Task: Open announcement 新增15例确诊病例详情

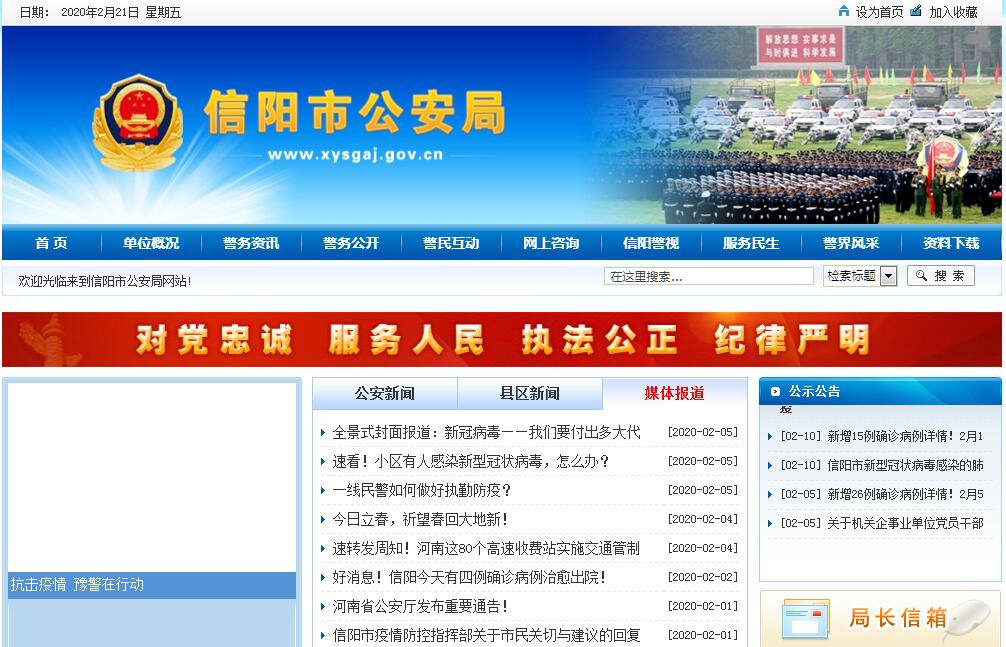Action: 905,436
